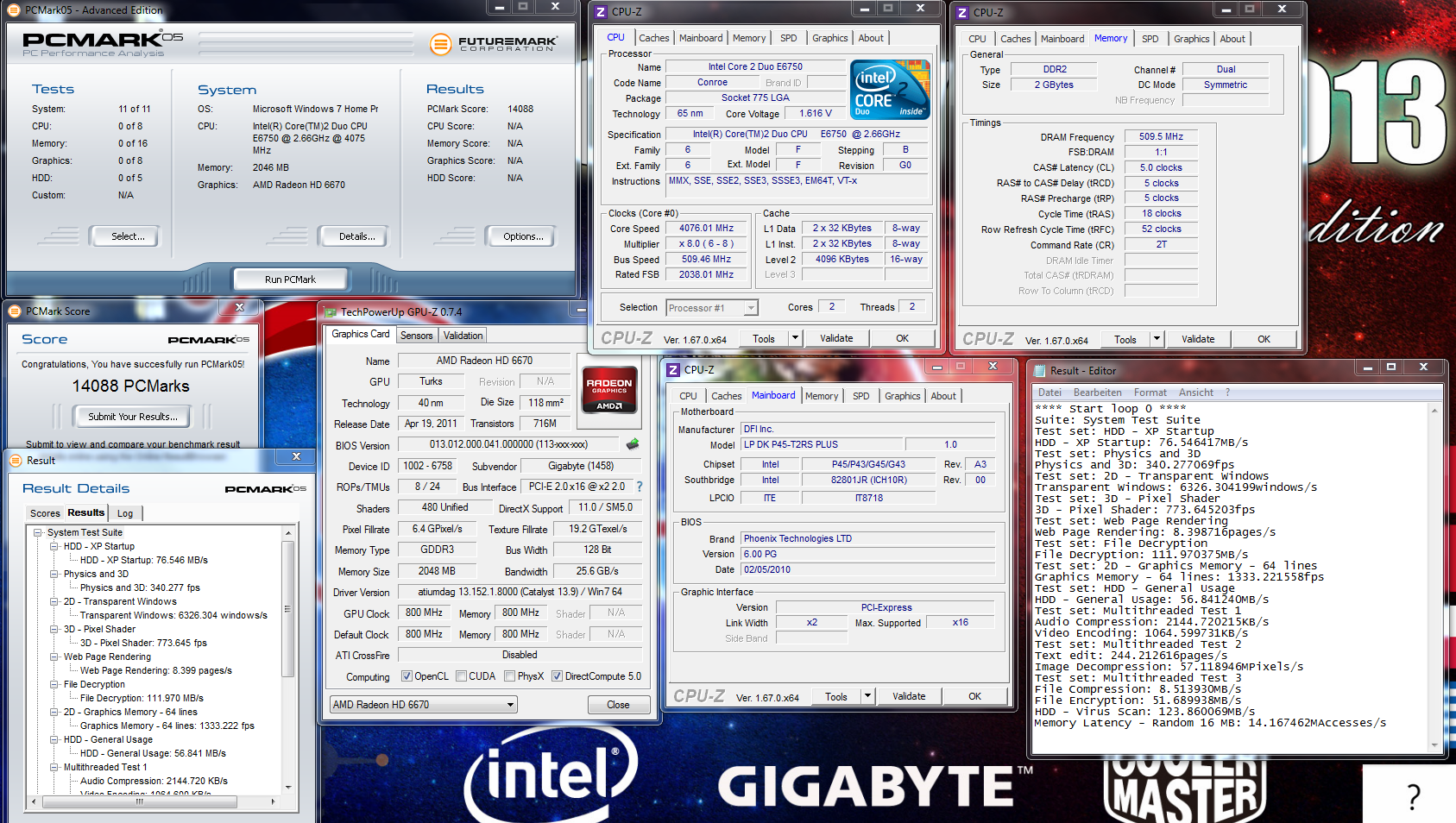Open the AMD Radeon HD 6670 card dropdown

pos(510,705)
